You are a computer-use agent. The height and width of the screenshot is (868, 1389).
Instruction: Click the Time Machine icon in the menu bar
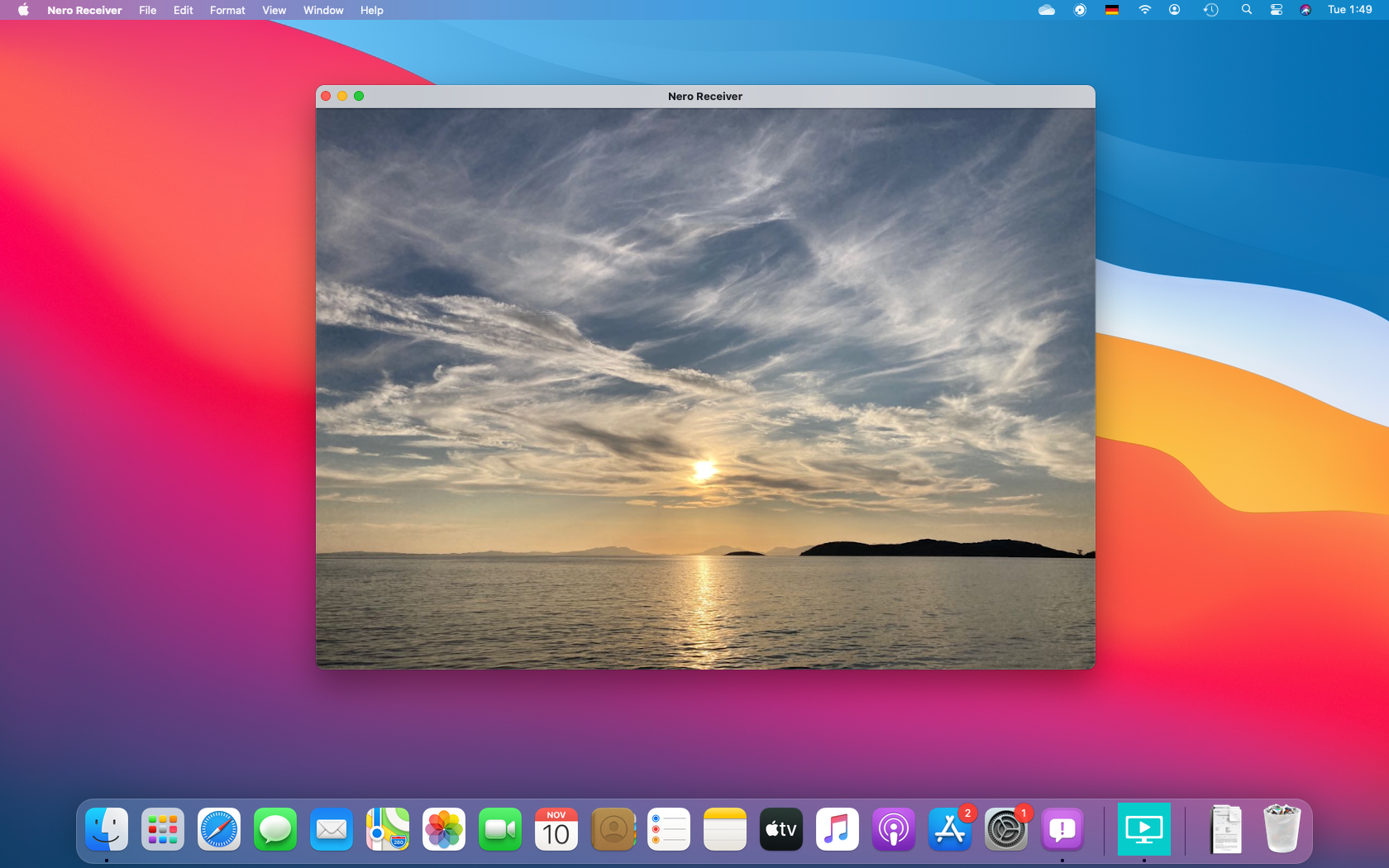1210,10
